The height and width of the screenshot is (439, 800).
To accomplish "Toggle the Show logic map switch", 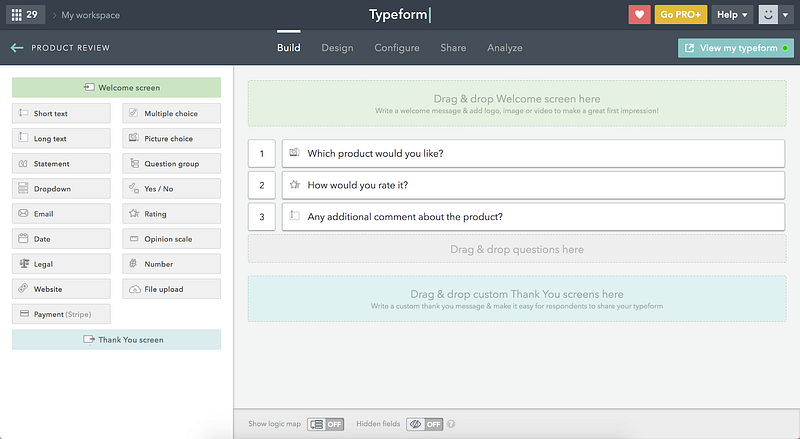I will point(326,424).
